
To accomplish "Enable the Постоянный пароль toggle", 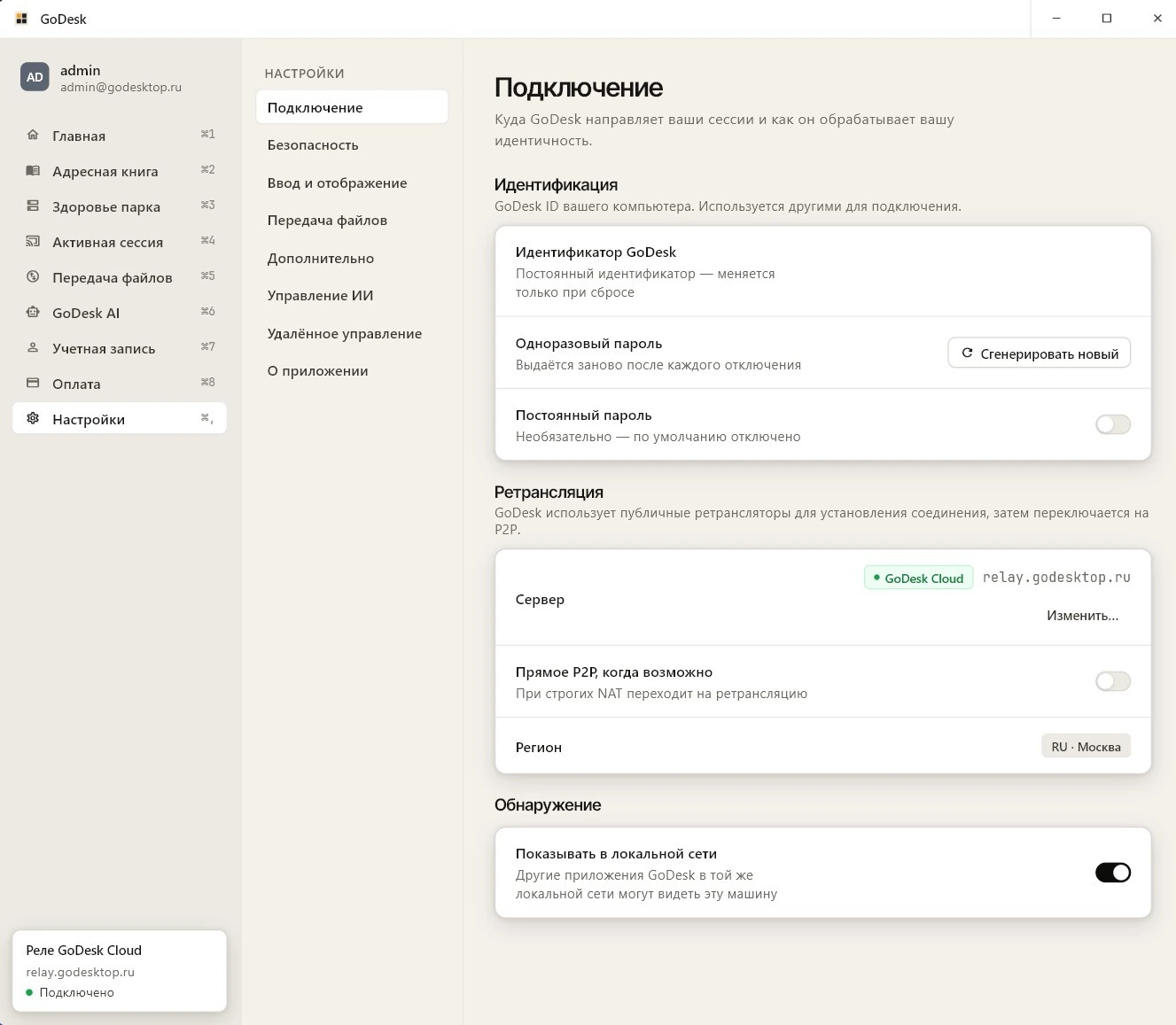I will point(1113,424).
